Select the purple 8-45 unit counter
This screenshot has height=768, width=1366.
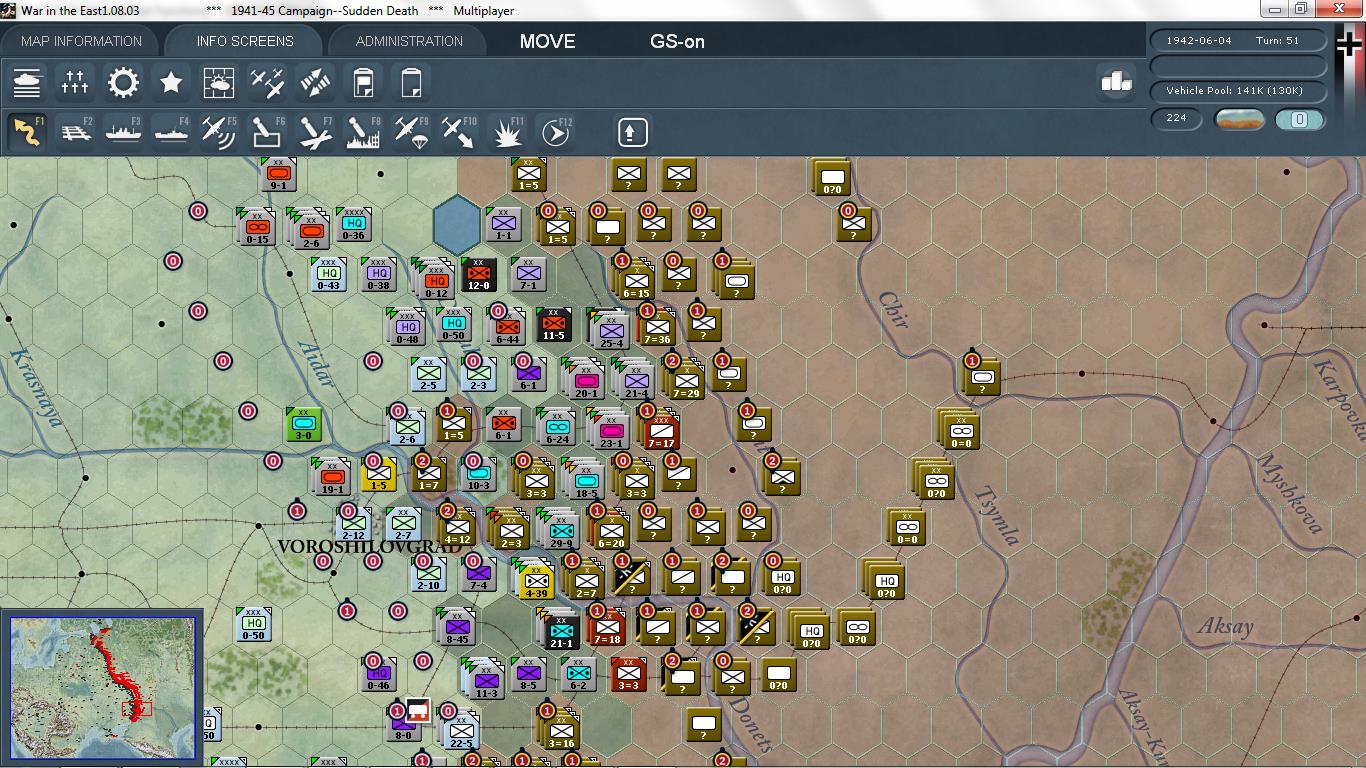pos(457,627)
